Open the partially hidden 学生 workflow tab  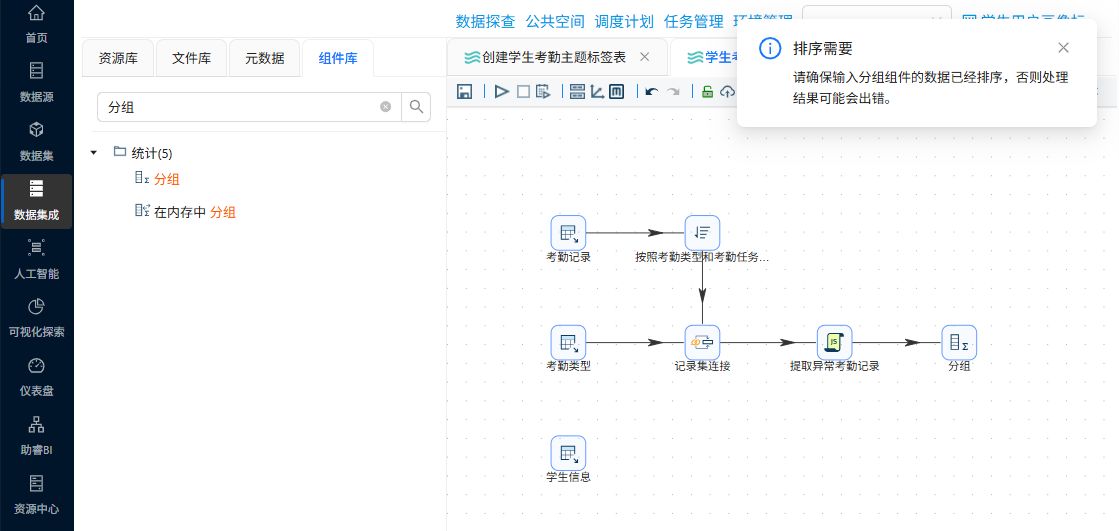[704, 57]
